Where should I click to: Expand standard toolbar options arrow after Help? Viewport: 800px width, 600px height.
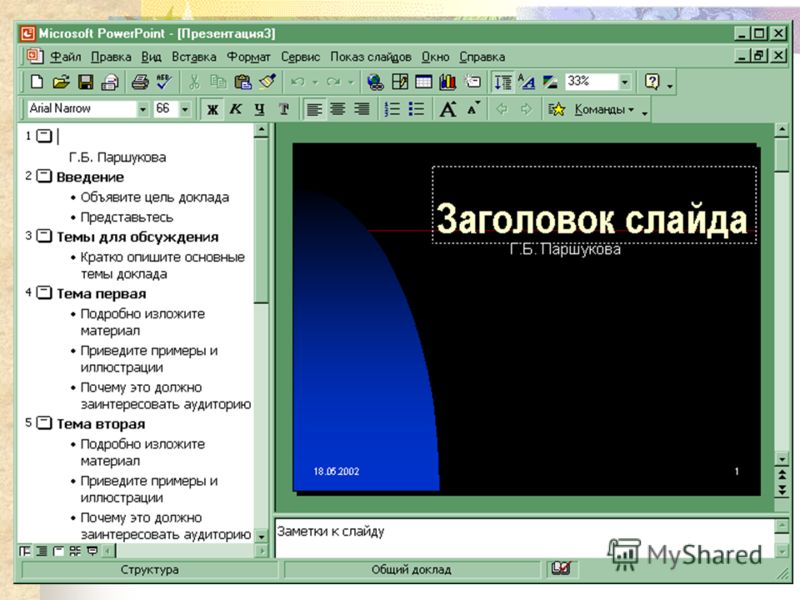670,87
